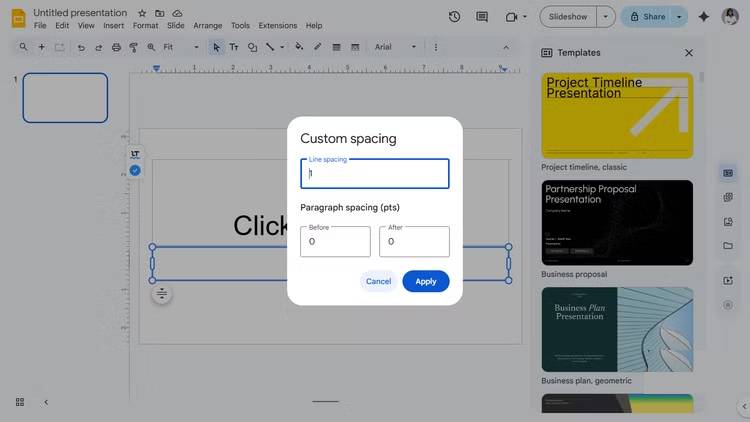Open border dash options
Image resolution: width=750 pixels, height=422 pixels.
coord(355,47)
